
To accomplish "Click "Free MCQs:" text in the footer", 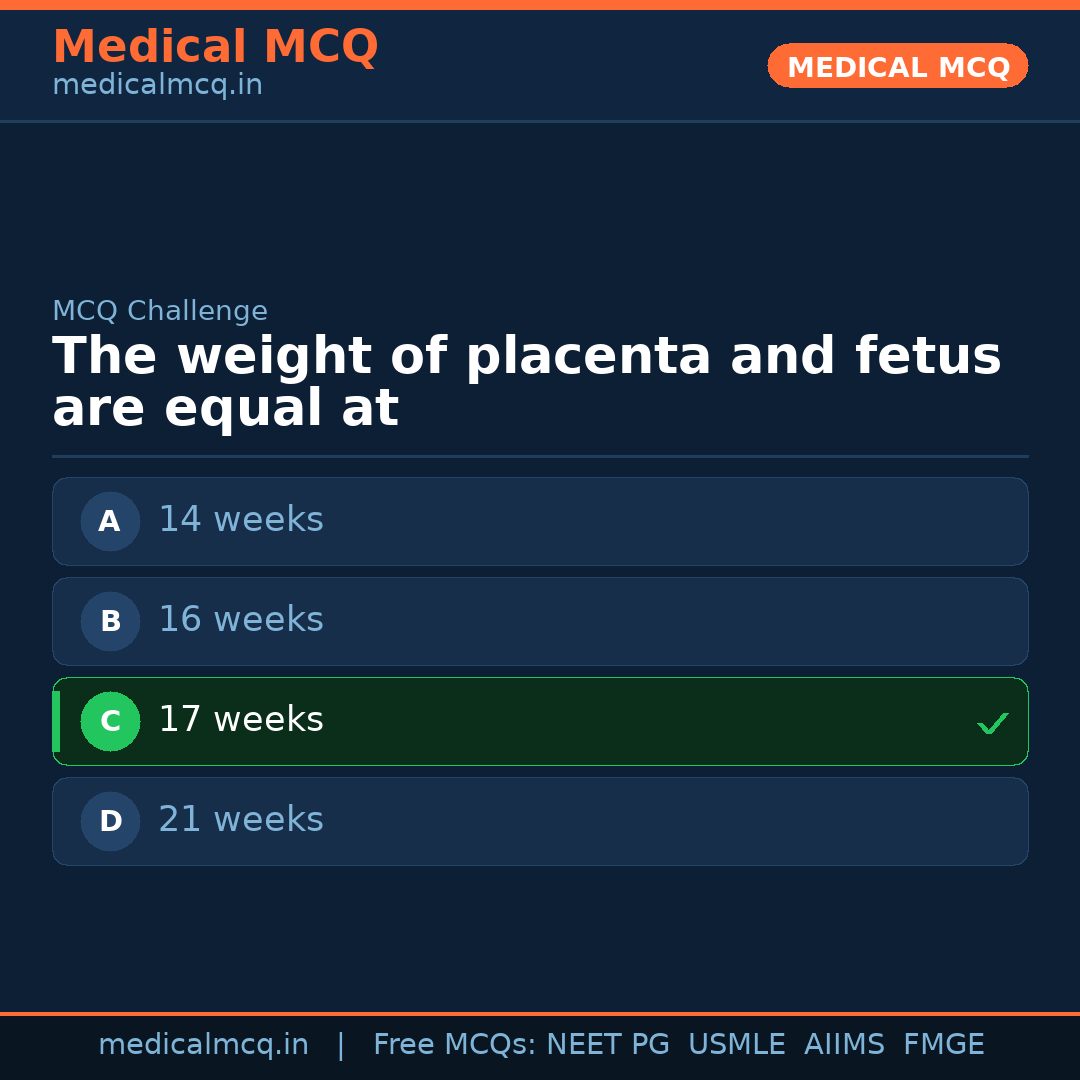I will pos(455,1045).
